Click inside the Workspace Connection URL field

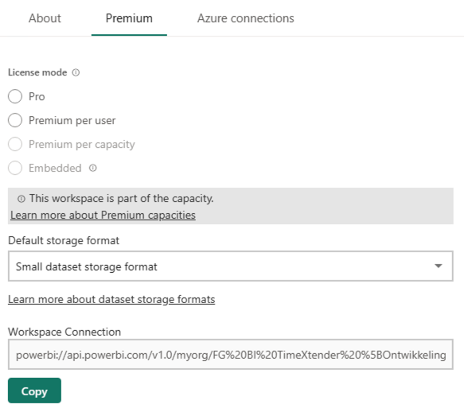pos(230,354)
